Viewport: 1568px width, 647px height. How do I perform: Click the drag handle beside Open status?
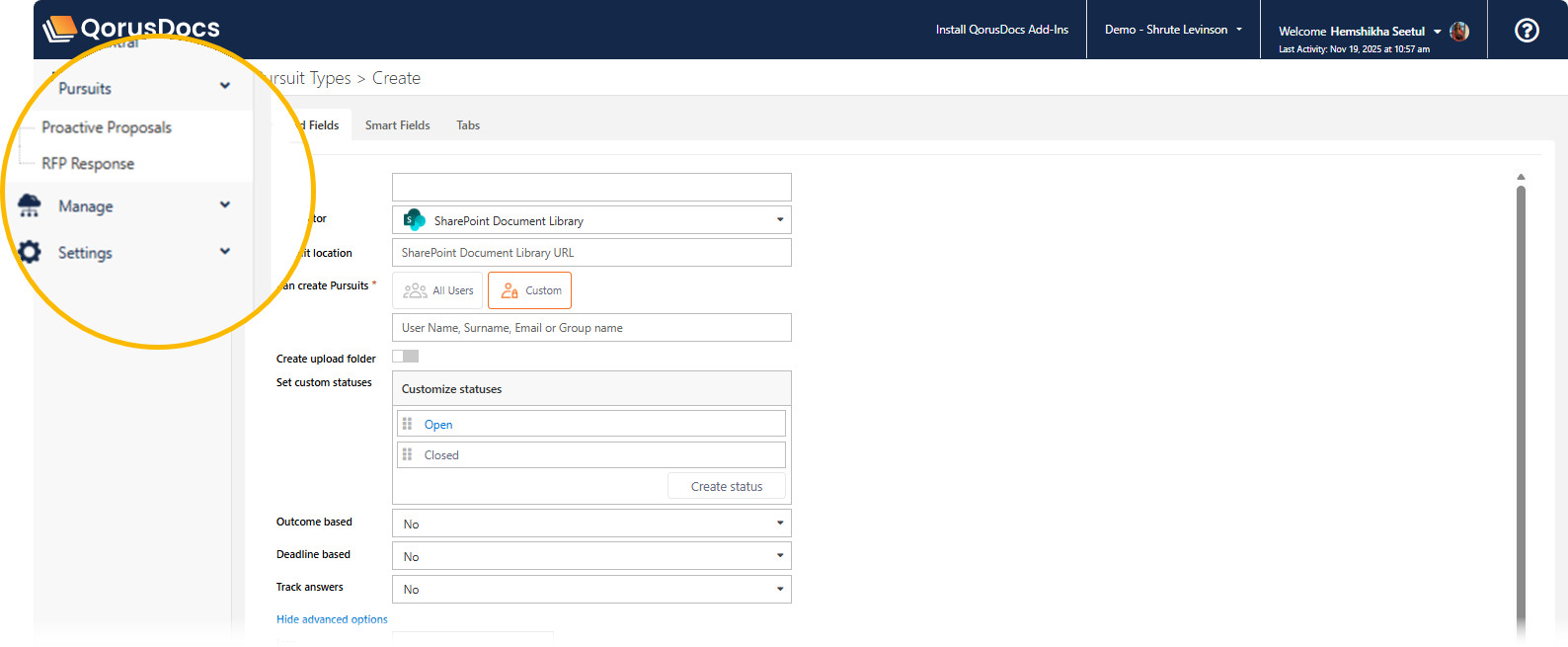point(407,424)
